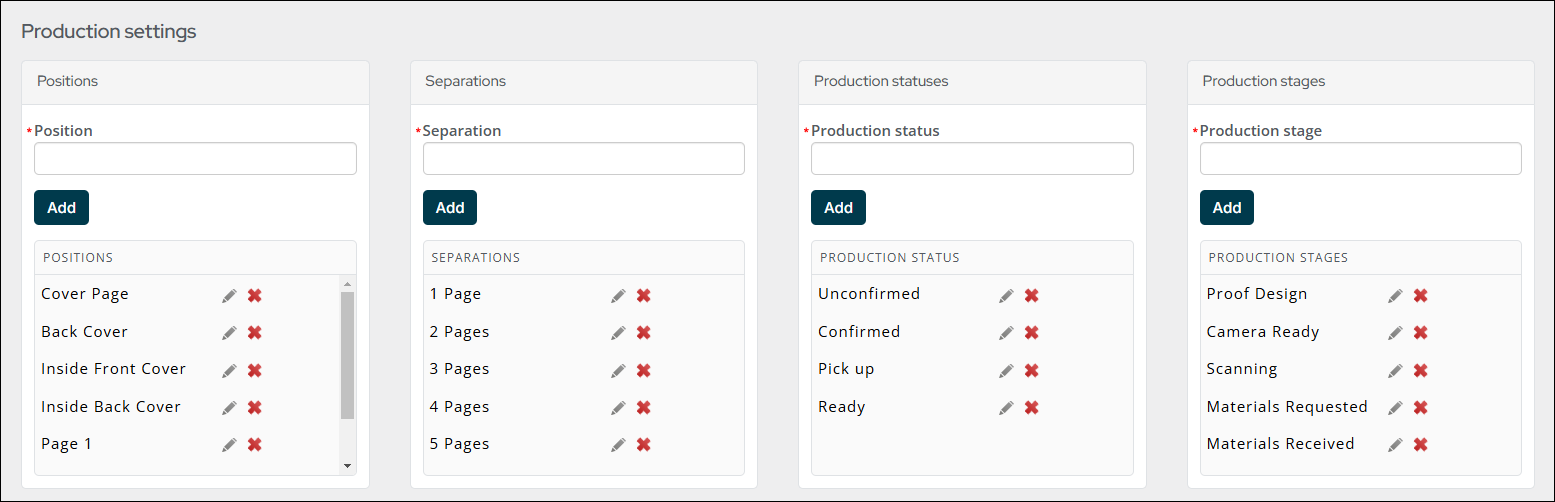This screenshot has height=502, width=1555.
Task: Click the 'Production settings' heading
Action: tap(109, 31)
